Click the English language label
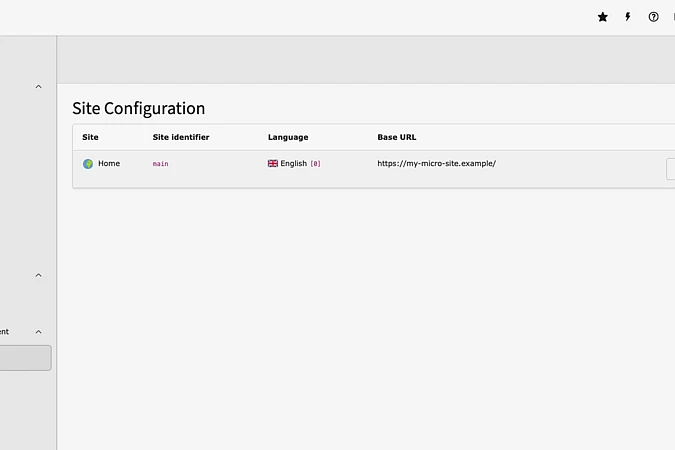This screenshot has height=450, width=675. click(293, 163)
